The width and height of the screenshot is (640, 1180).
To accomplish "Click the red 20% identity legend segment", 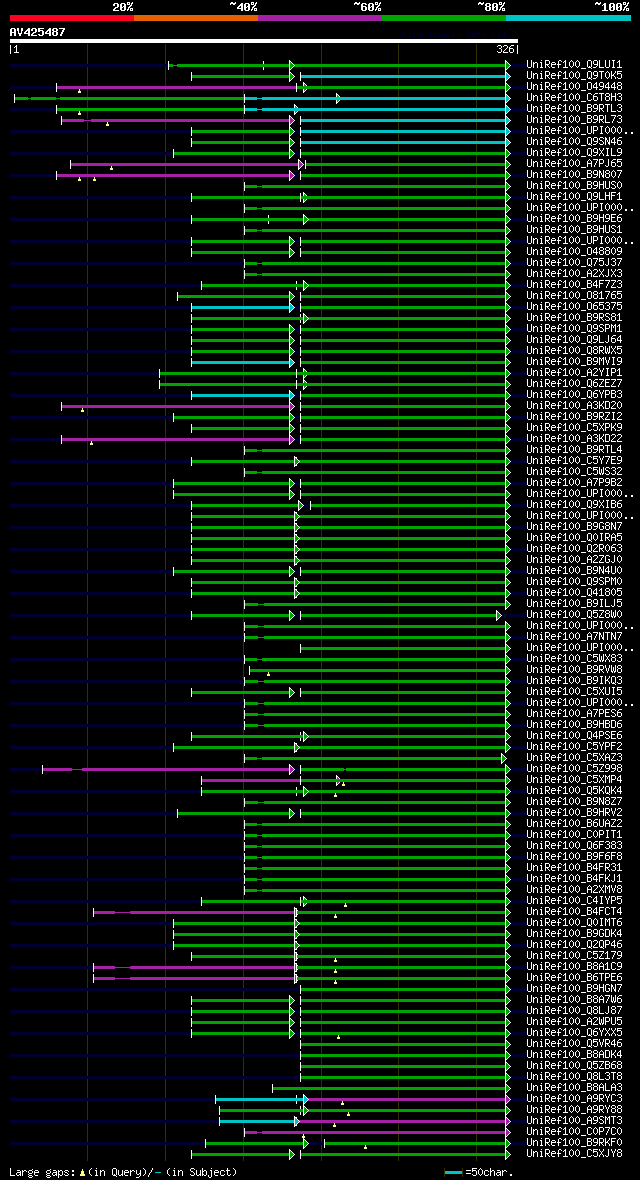I will (x=72, y=17).
